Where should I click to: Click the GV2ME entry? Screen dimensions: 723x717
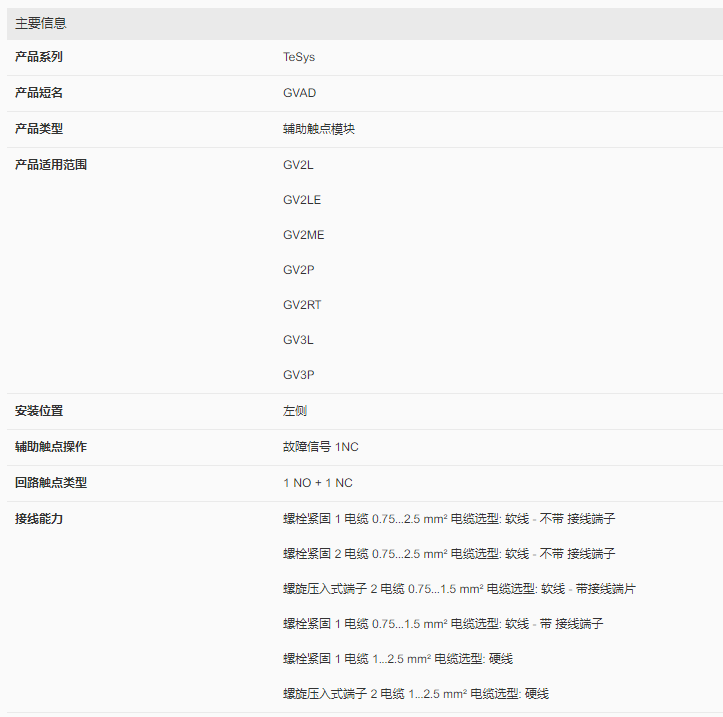[303, 235]
